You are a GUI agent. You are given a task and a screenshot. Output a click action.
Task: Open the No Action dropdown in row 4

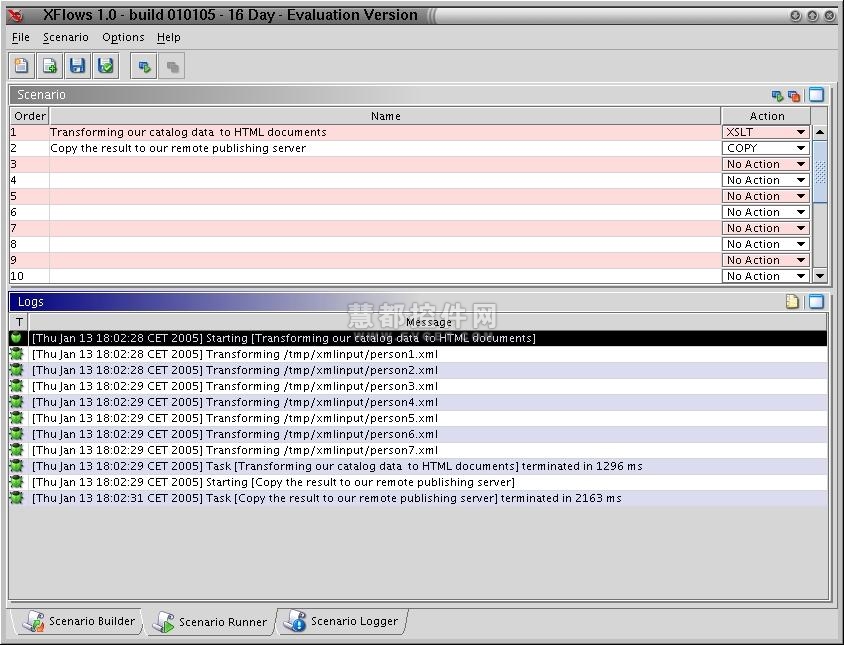765,180
